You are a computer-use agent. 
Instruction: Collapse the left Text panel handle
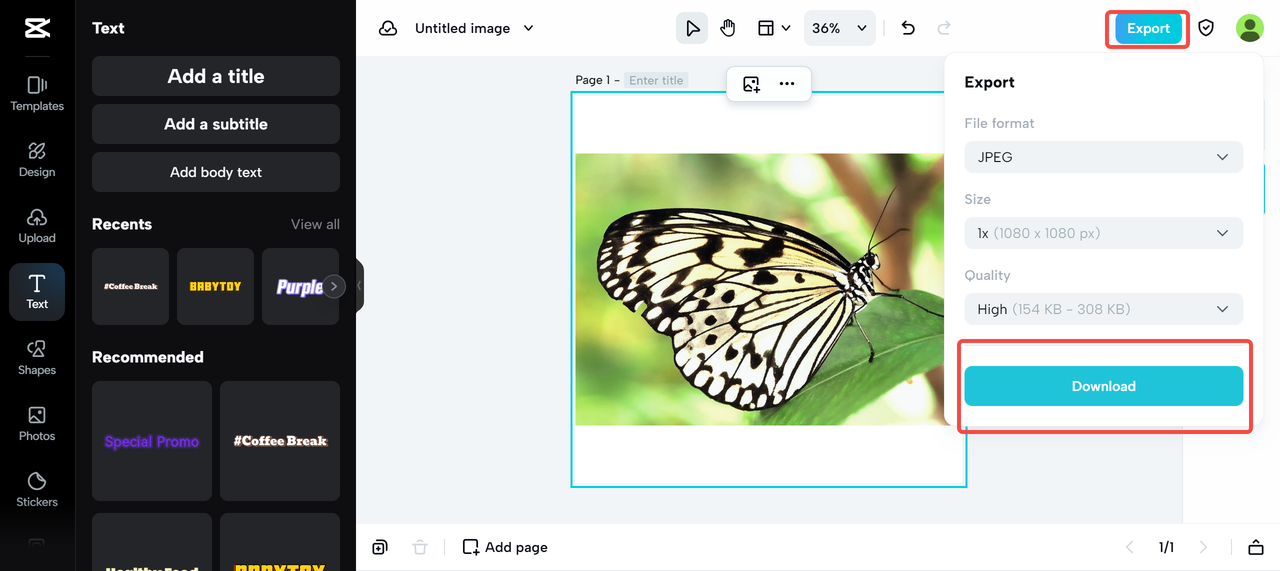pos(360,286)
